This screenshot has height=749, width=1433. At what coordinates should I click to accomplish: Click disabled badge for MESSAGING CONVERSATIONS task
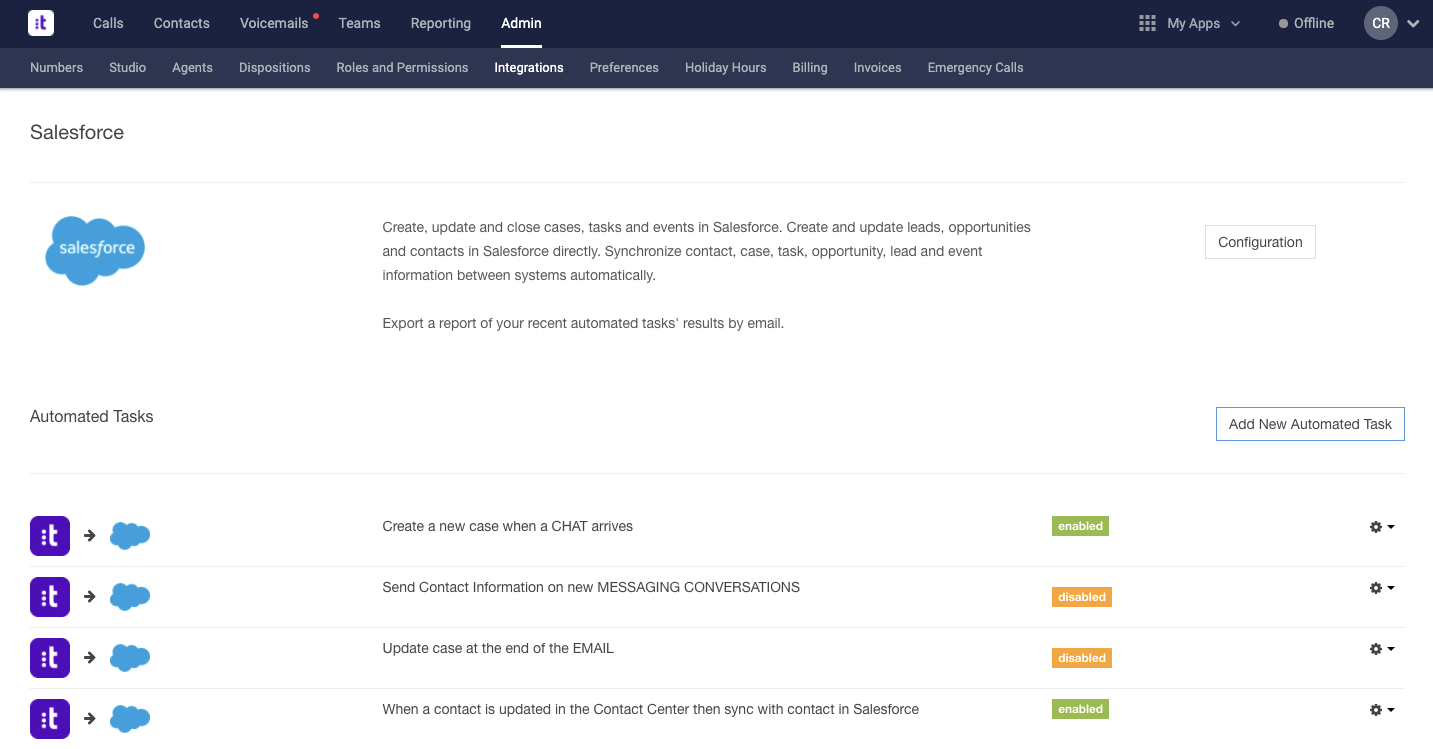click(1082, 597)
